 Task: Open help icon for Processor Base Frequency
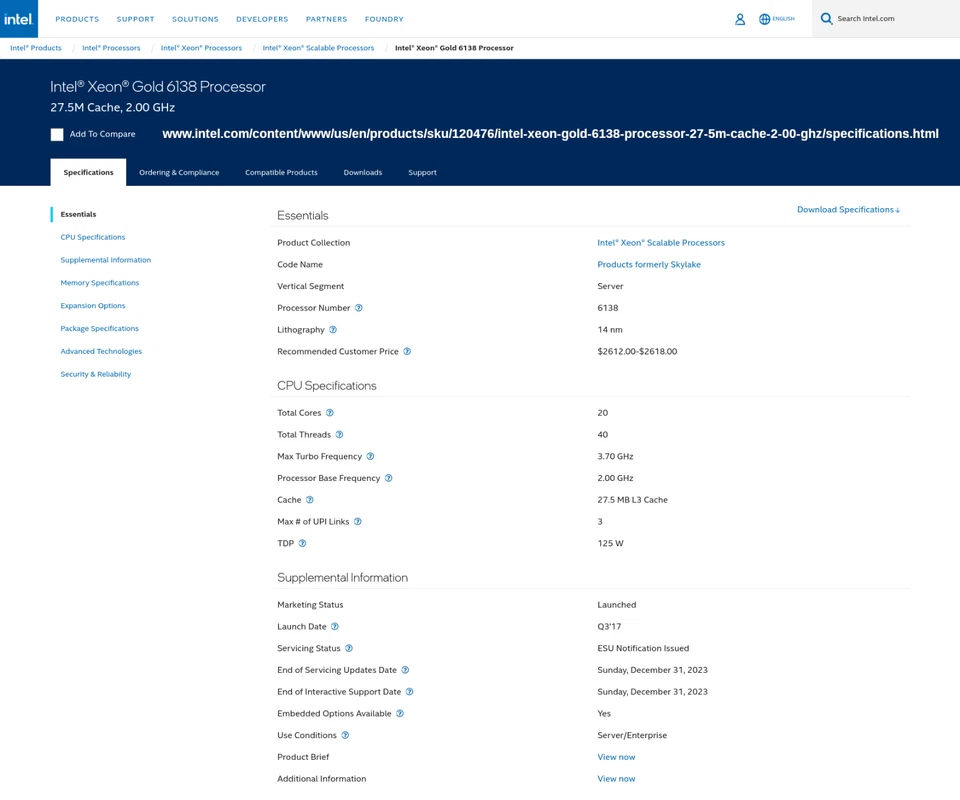[389, 478]
